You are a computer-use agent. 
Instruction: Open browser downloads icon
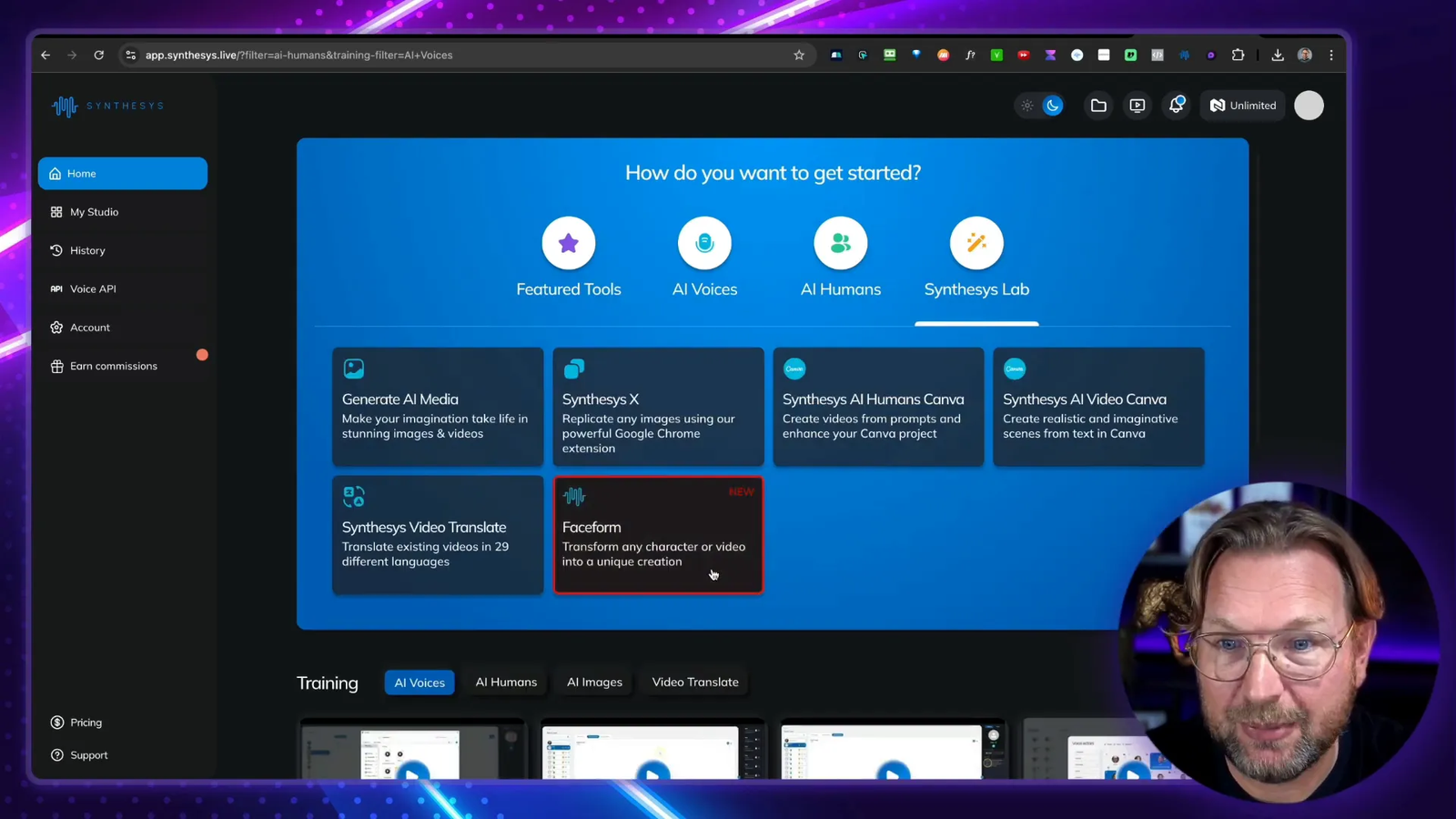coord(1278,56)
